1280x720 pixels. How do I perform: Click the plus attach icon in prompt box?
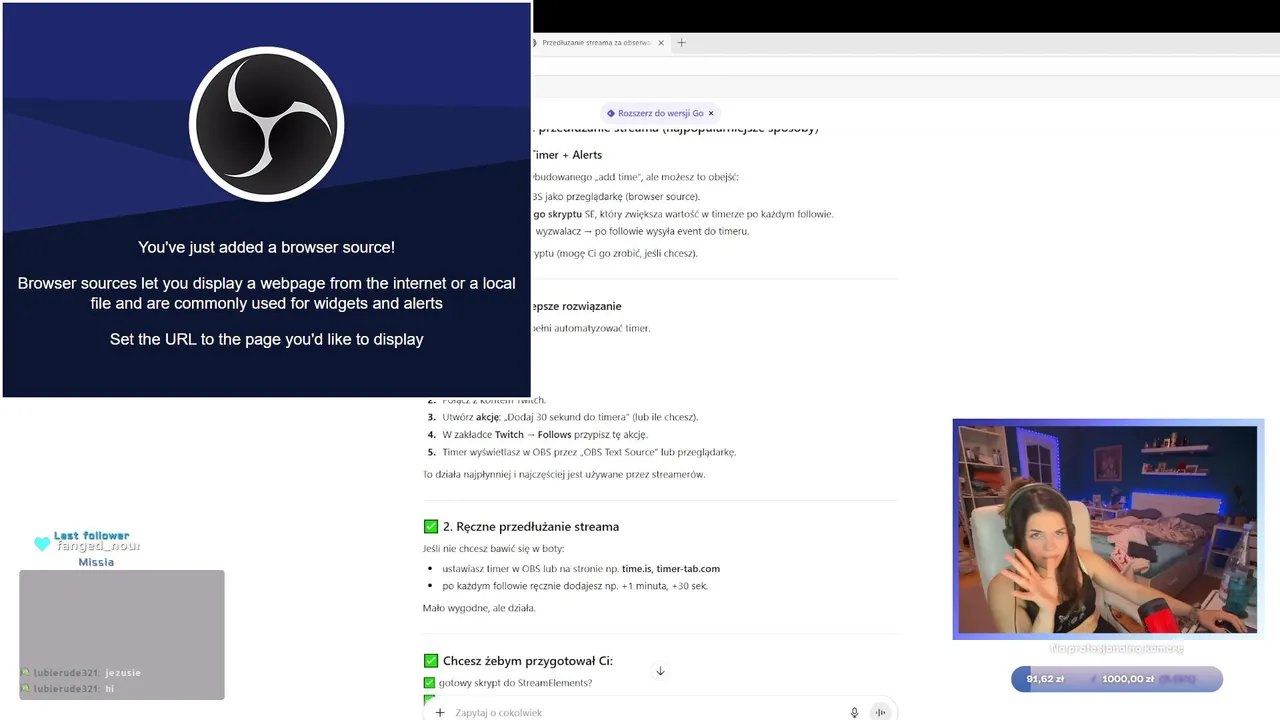(439, 712)
